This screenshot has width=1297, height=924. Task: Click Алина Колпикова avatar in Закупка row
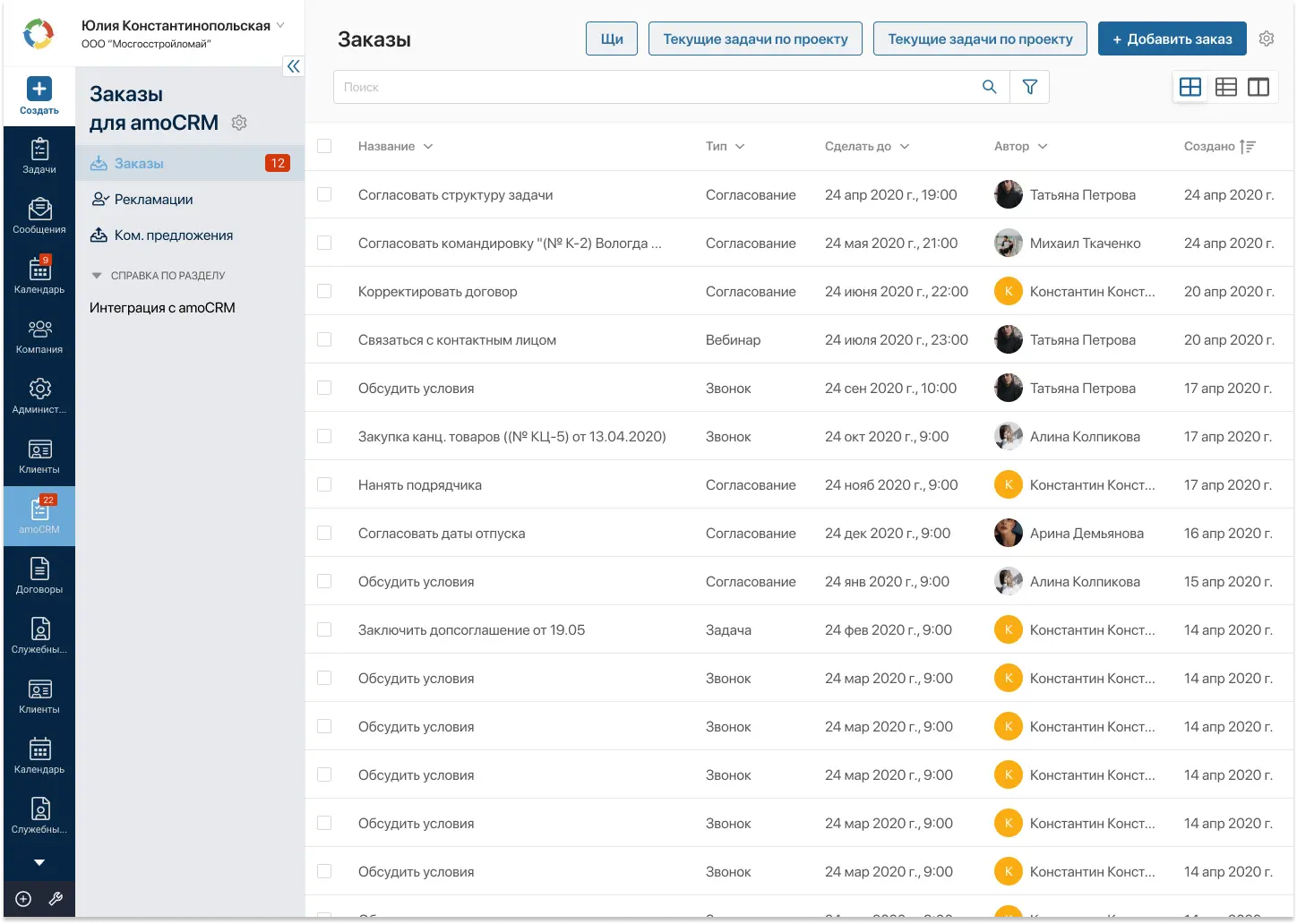pyautogui.click(x=1009, y=436)
